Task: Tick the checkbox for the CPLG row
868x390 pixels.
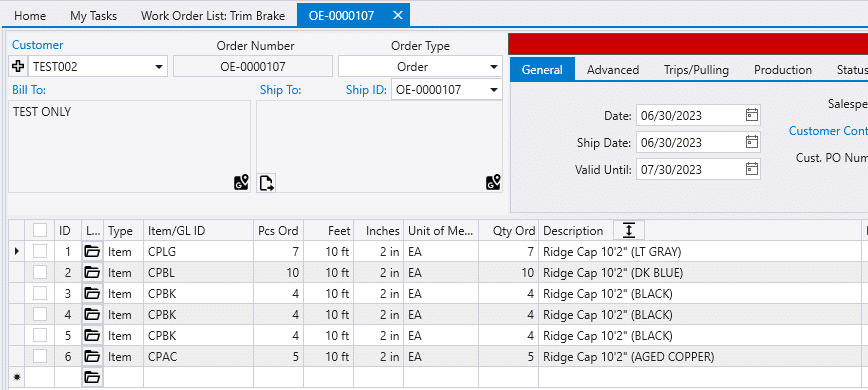Action: tap(40, 252)
